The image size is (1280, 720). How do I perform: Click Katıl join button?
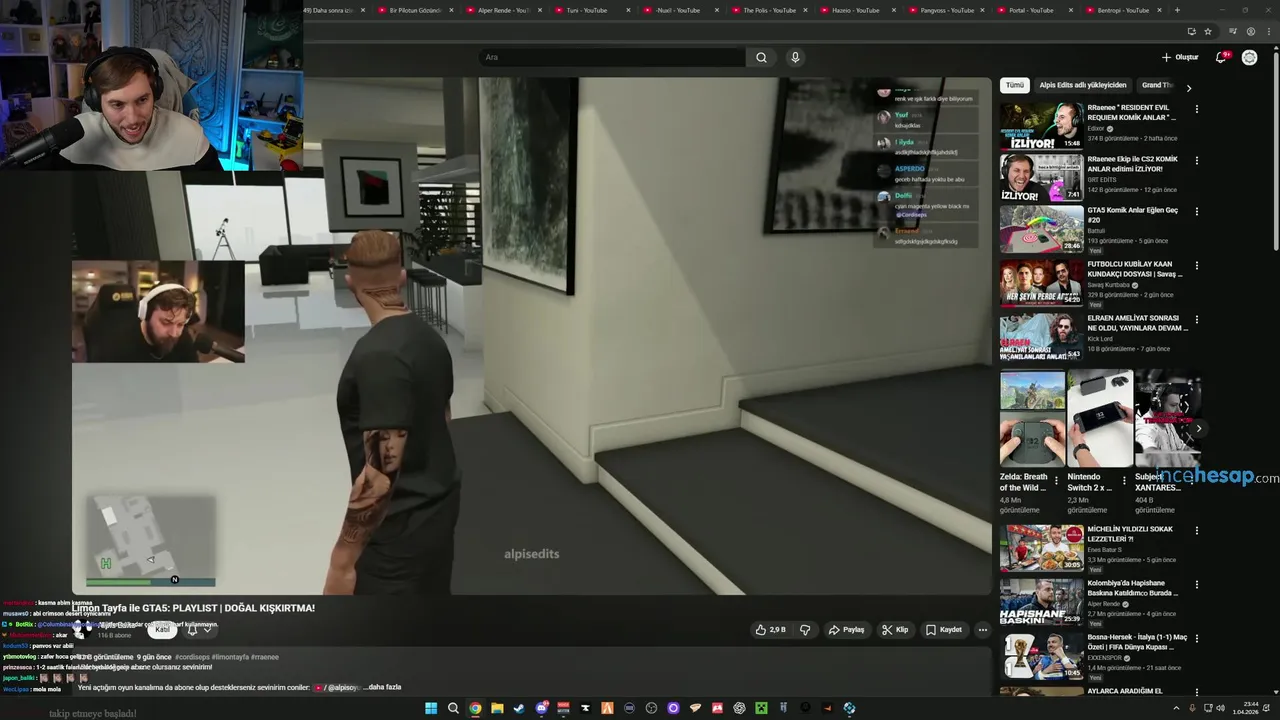click(162, 630)
